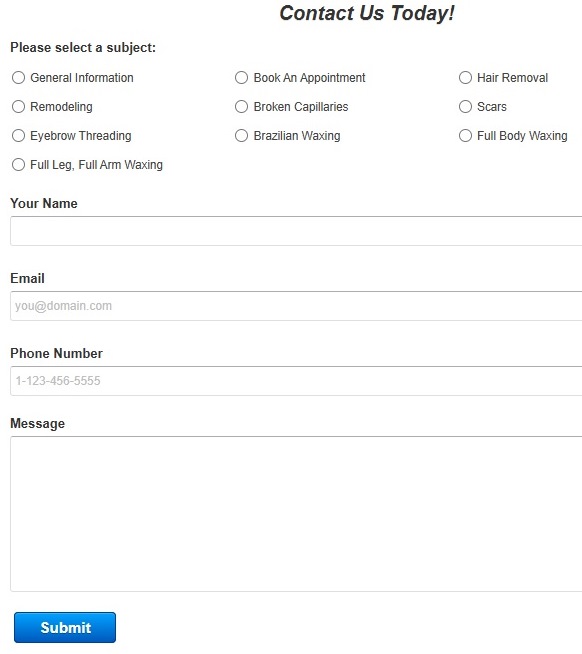Screen dimensions: 582x654
Task: Click the Email field label
Action: pyautogui.click(x=28, y=278)
